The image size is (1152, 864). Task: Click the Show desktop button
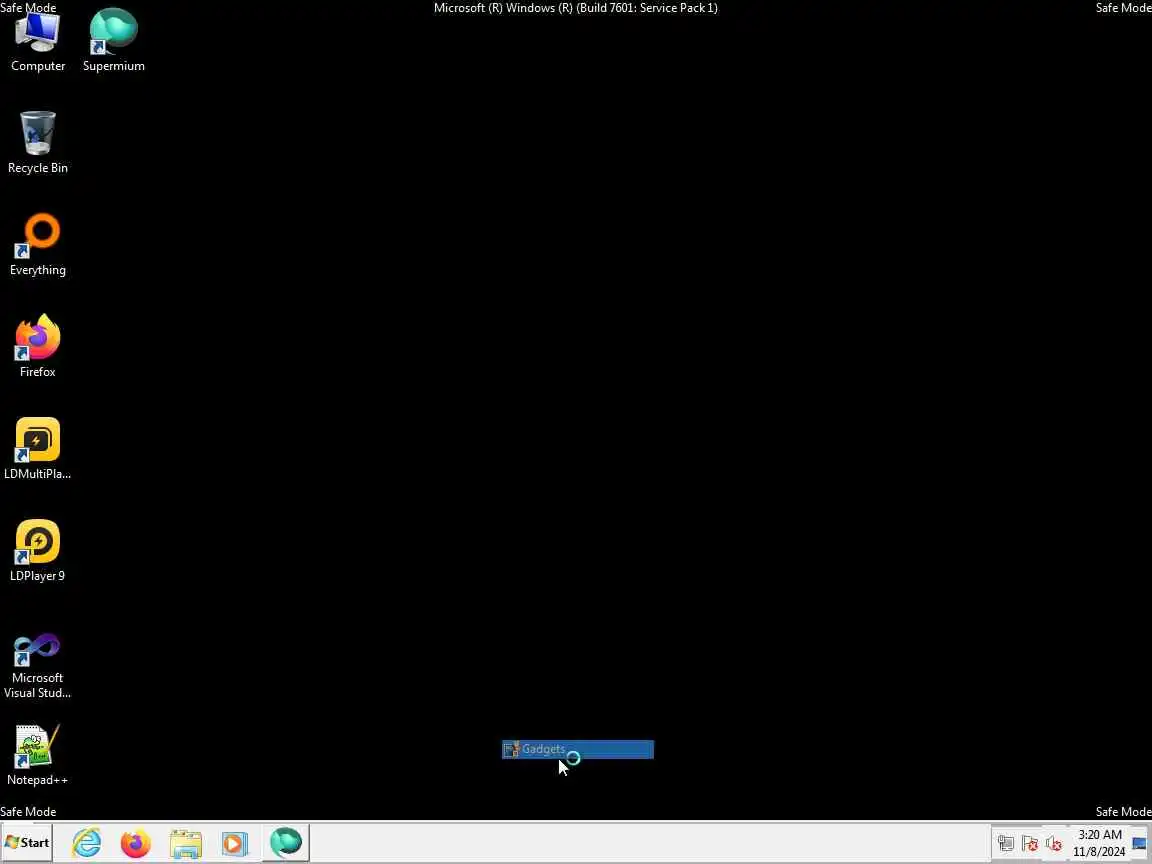[x=1141, y=843]
